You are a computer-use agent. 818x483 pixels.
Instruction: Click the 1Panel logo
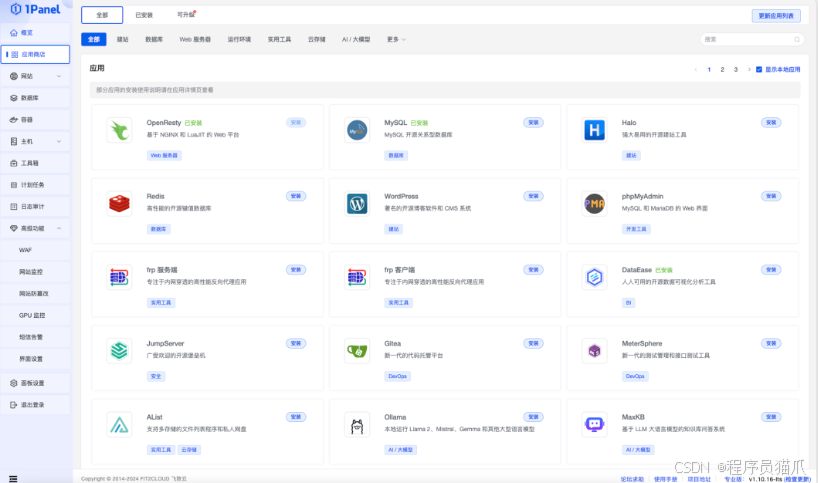click(35, 9)
